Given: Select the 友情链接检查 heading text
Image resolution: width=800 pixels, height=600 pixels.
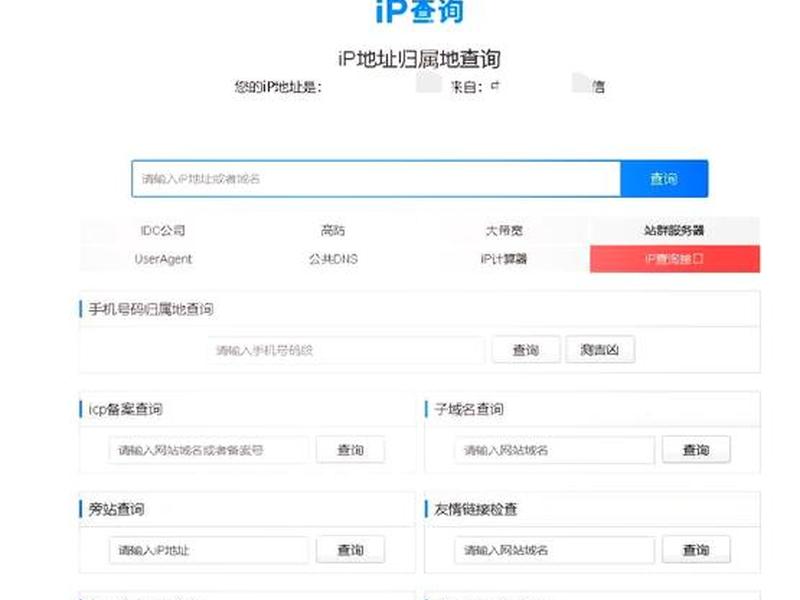Looking at the screenshot, I should (x=476, y=509).
